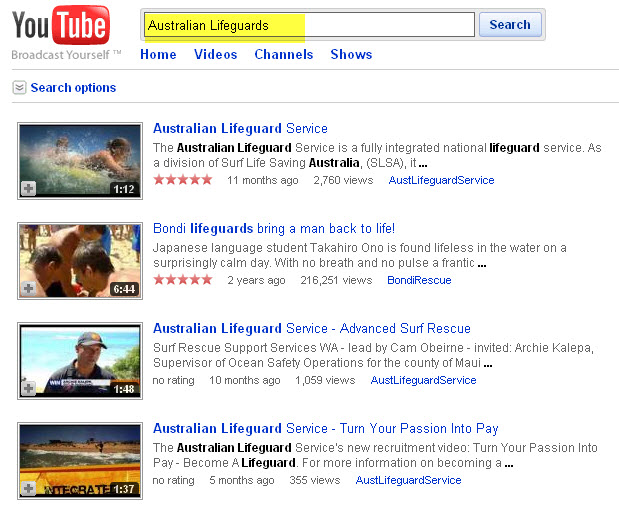Open the Videos tab

tap(215, 55)
